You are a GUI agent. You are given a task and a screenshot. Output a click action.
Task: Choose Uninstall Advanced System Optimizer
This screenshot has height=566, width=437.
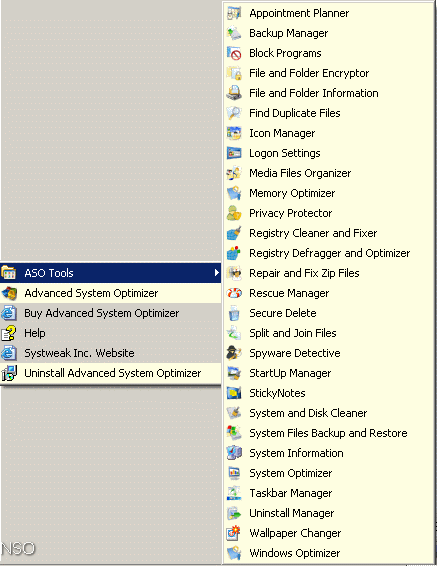pos(110,373)
